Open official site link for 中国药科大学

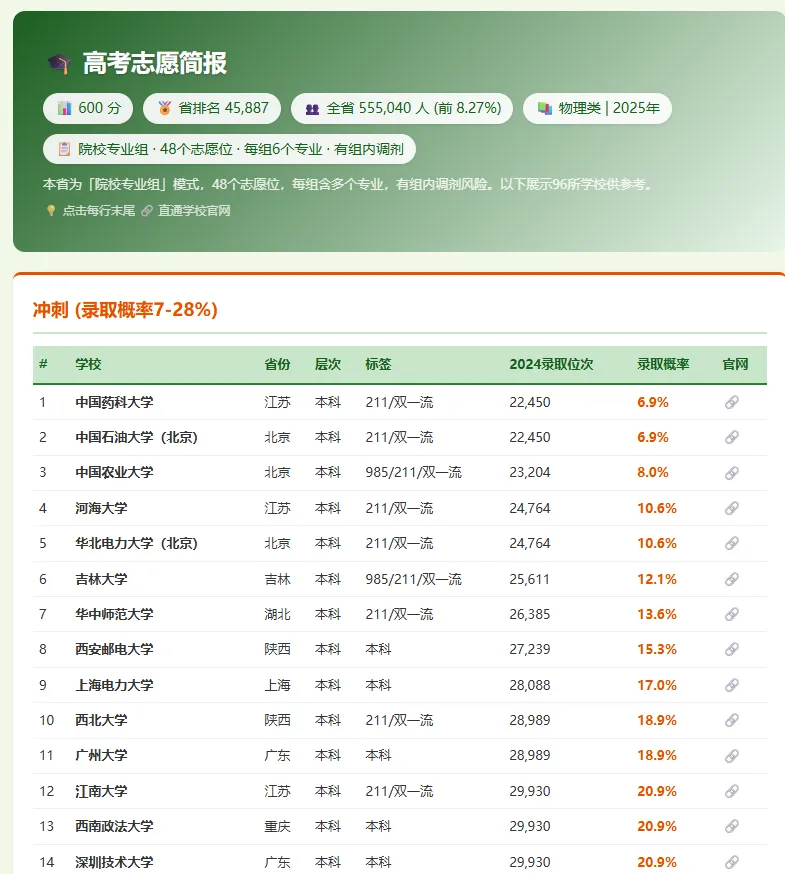731,402
